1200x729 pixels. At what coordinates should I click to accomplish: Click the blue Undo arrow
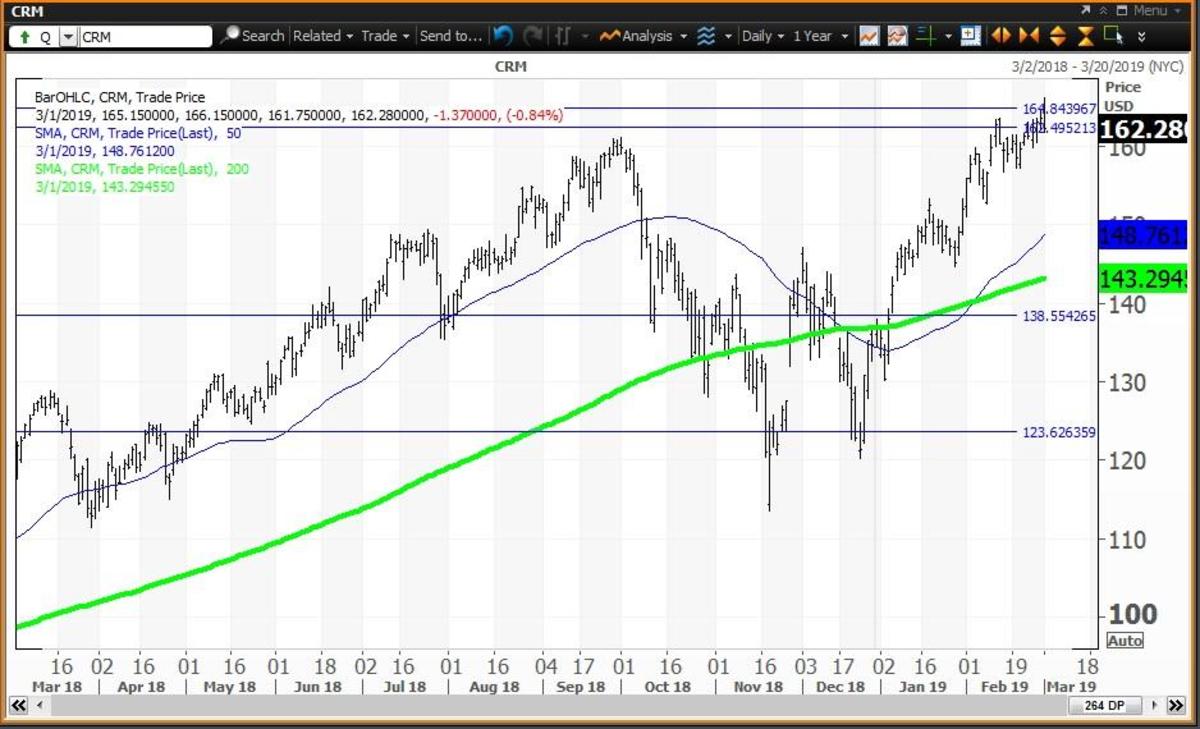[x=504, y=36]
